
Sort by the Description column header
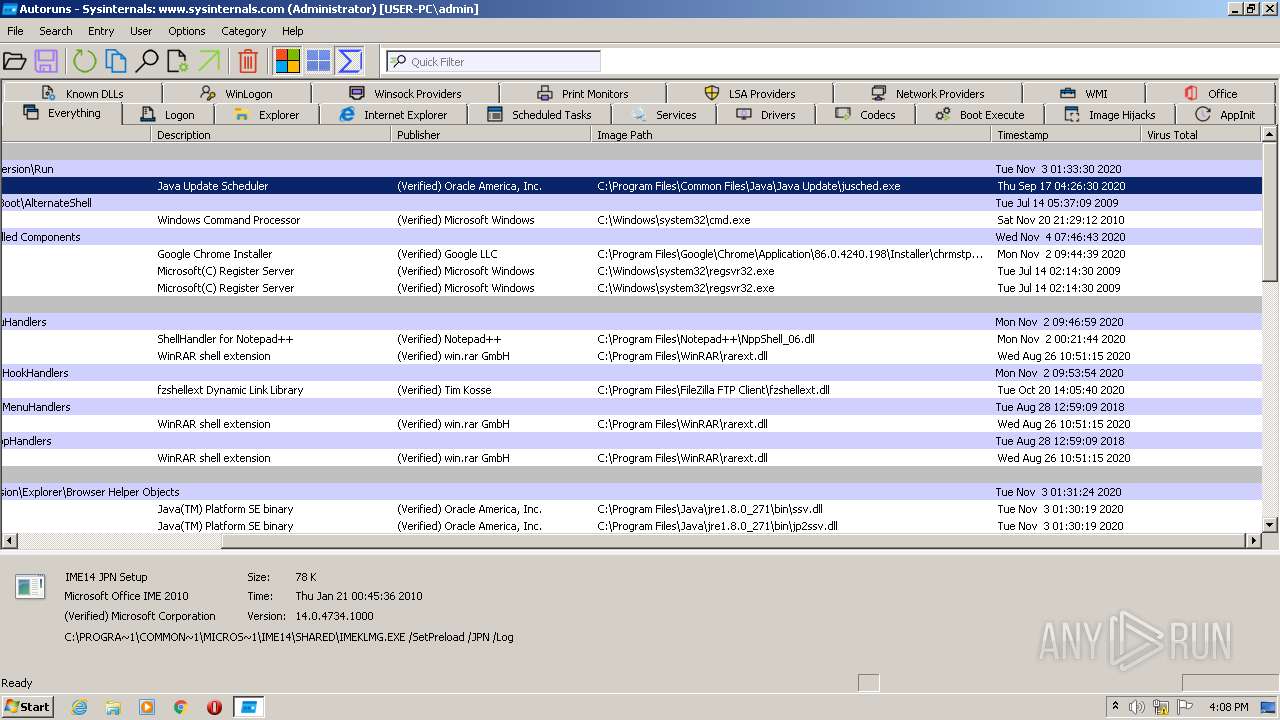point(271,135)
